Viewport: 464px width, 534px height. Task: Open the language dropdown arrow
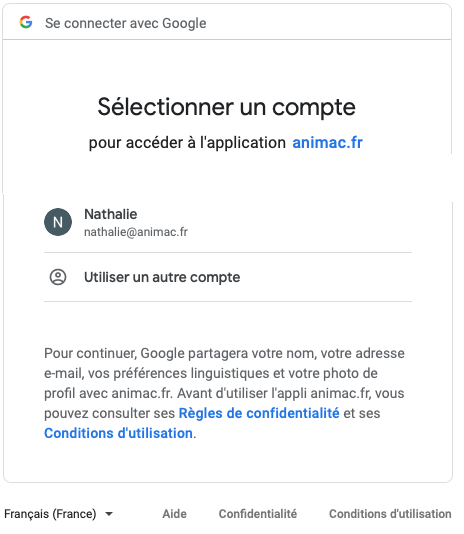tap(109, 514)
